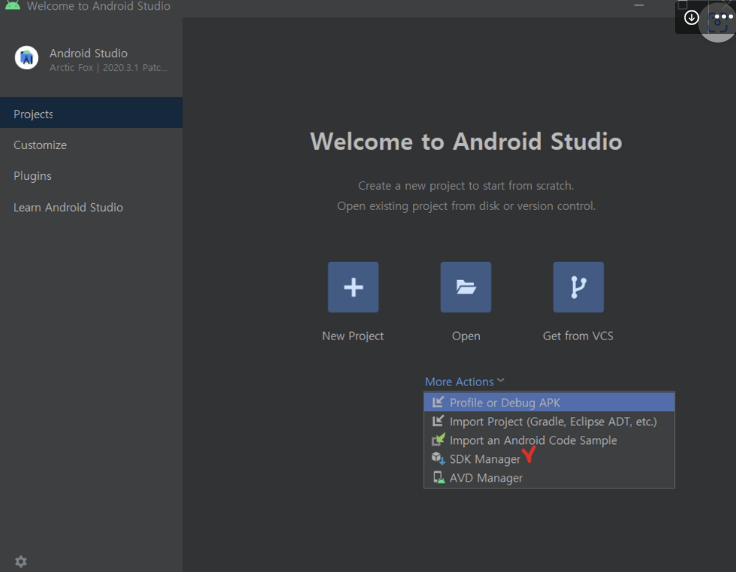This screenshot has width=736, height=572.
Task: Click 'Open existing project from disk or version control.'
Action: pyautogui.click(x=466, y=206)
